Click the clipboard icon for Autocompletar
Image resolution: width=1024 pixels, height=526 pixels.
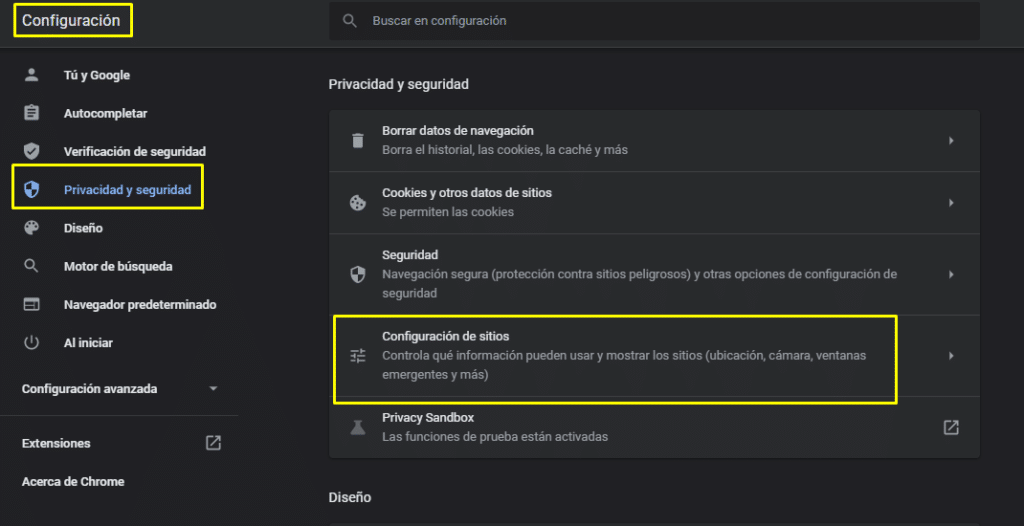click(x=32, y=113)
